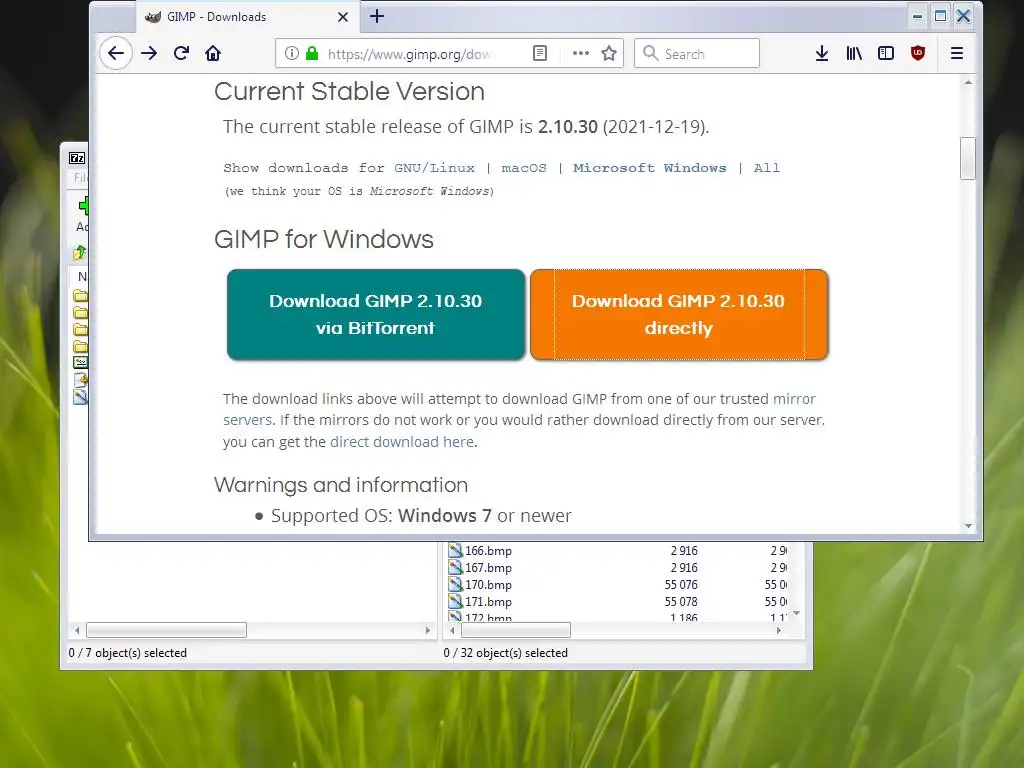Image resolution: width=1024 pixels, height=768 pixels.
Task: Toggle the Firefox sidebar icon
Action: click(x=886, y=54)
